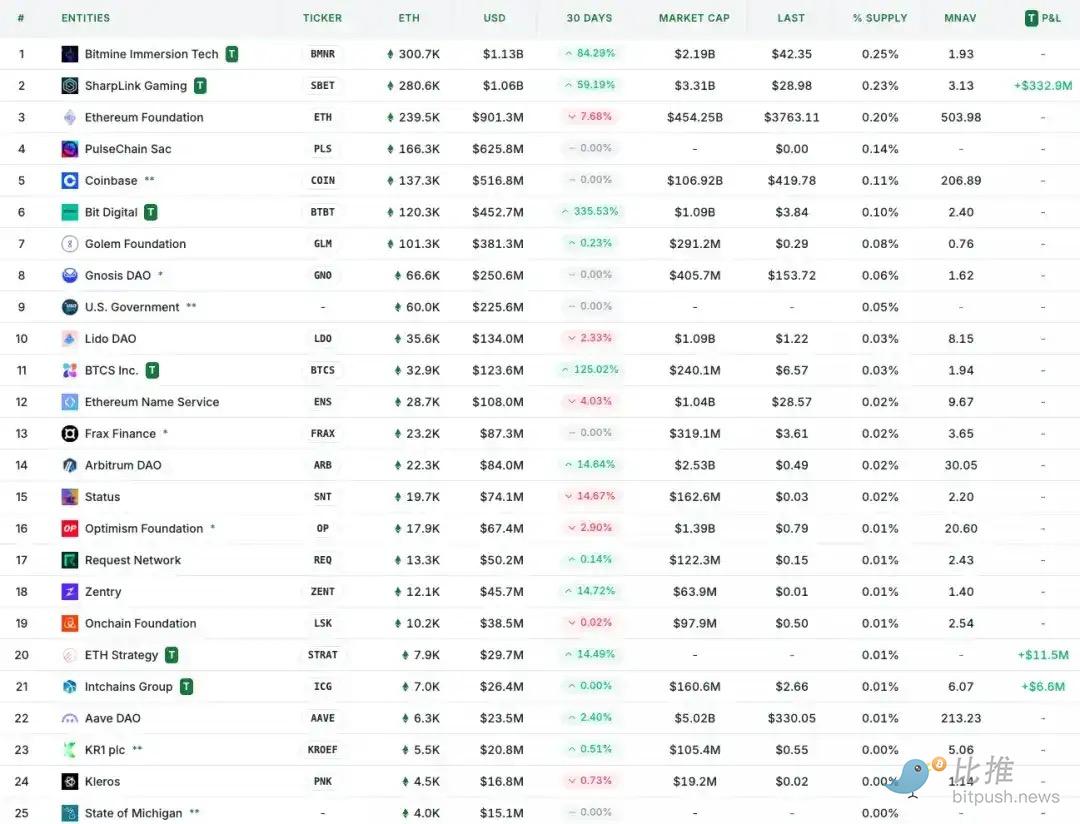This screenshot has height=824, width=1080.
Task: Sort by the 30 DAYS column header
Action: (x=590, y=18)
